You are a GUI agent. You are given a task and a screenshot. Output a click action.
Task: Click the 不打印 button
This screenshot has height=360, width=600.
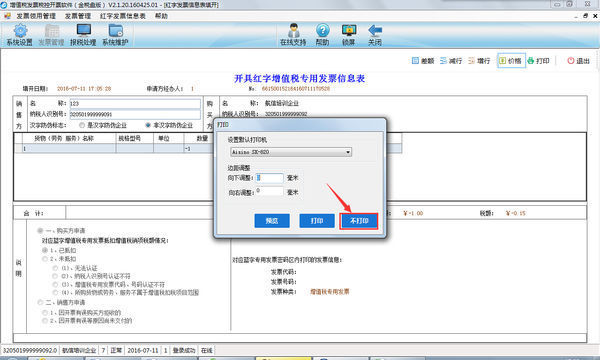(359, 221)
